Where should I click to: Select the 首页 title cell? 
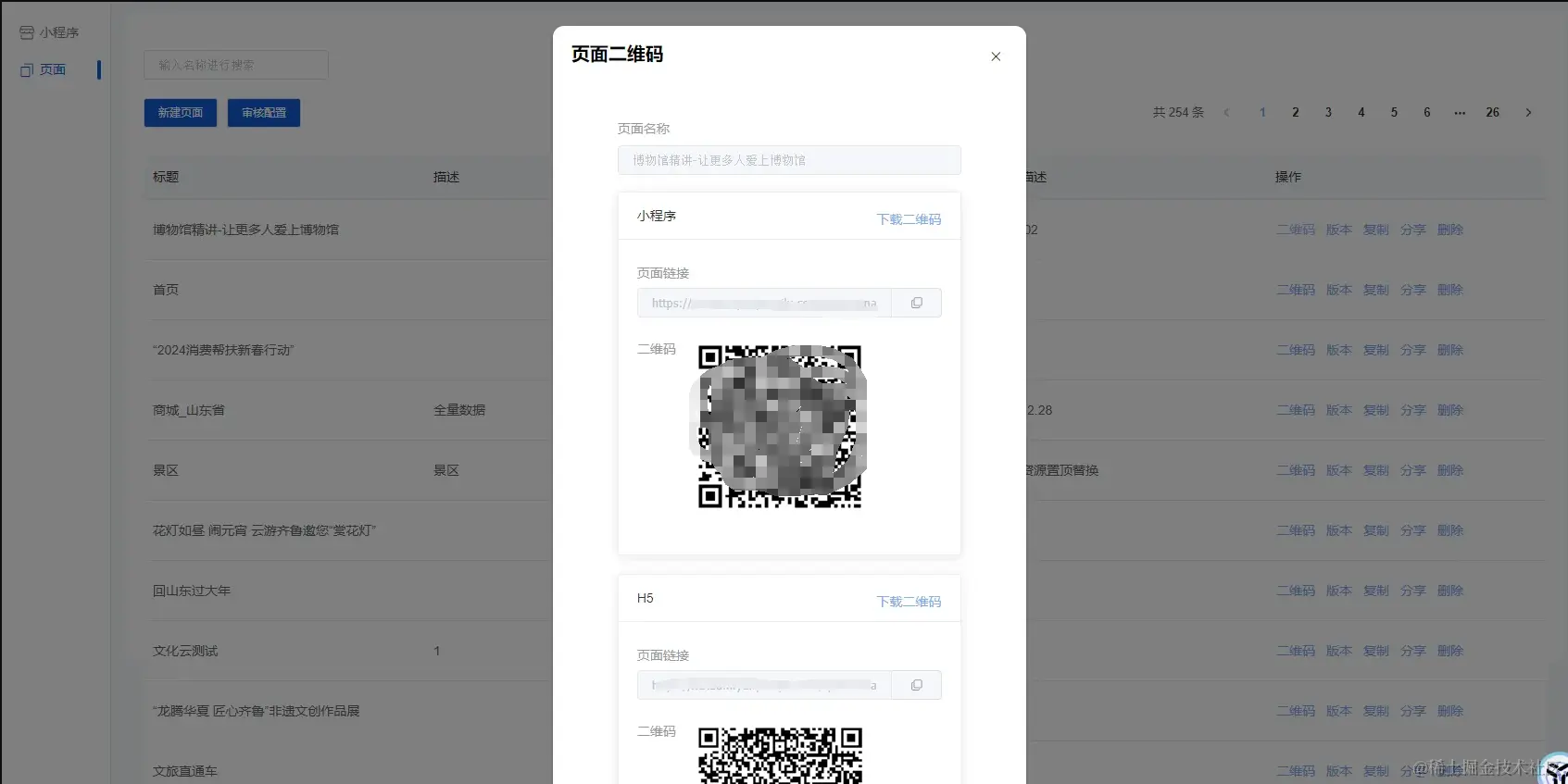(x=166, y=290)
